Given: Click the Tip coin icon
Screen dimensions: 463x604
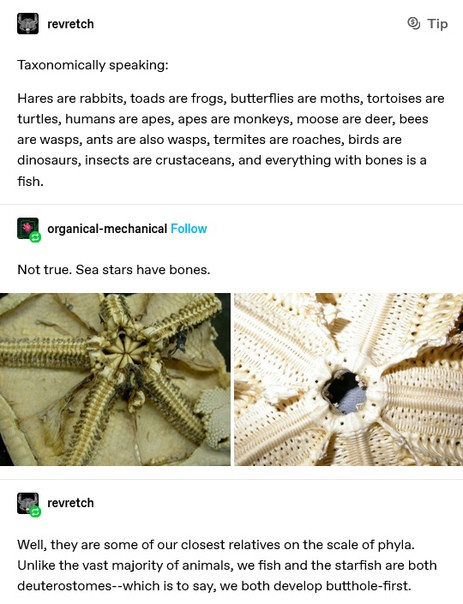Looking at the screenshot, I should (414, 23).
